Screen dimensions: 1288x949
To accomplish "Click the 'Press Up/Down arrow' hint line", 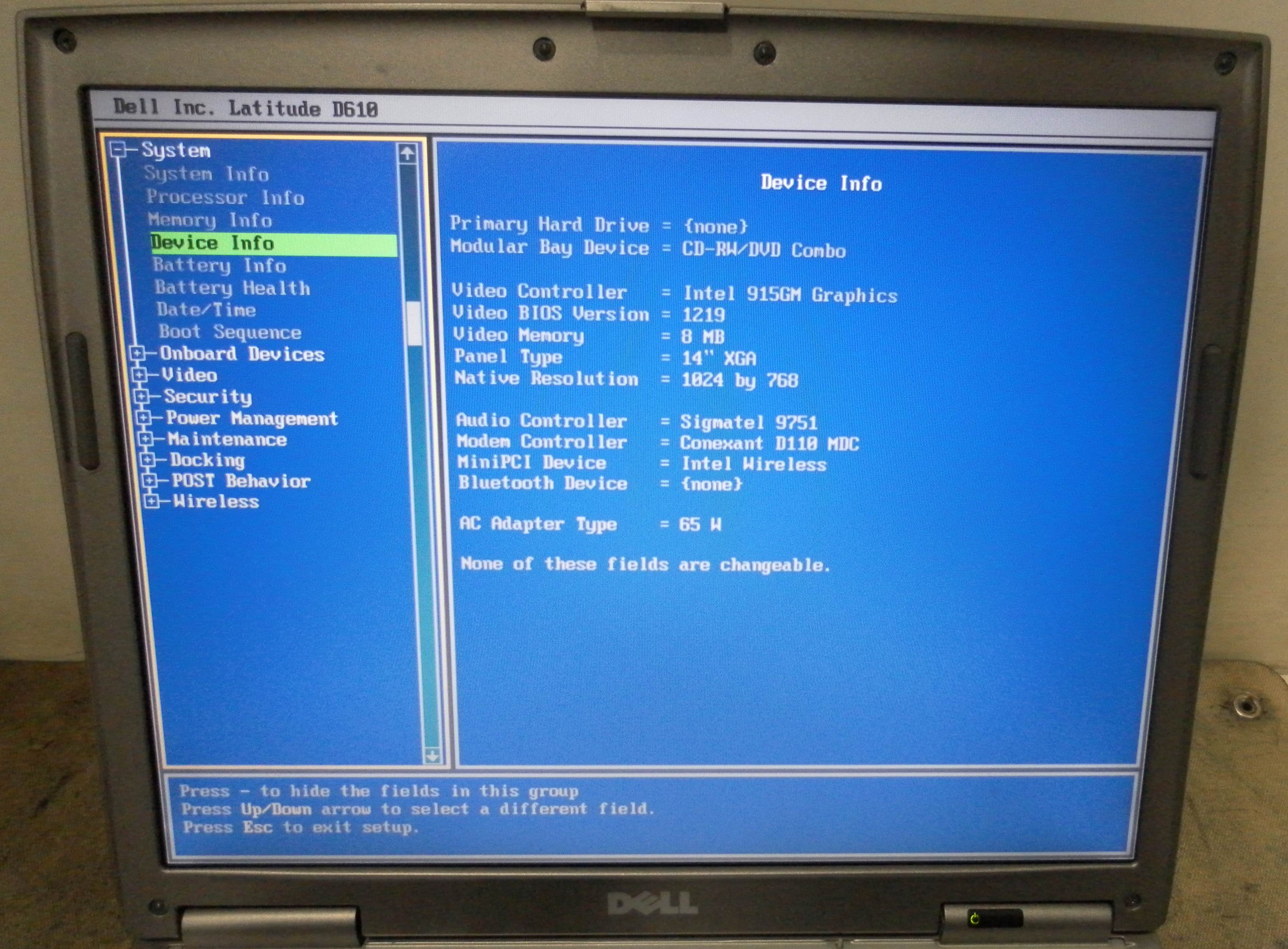I will coord(418,809).
